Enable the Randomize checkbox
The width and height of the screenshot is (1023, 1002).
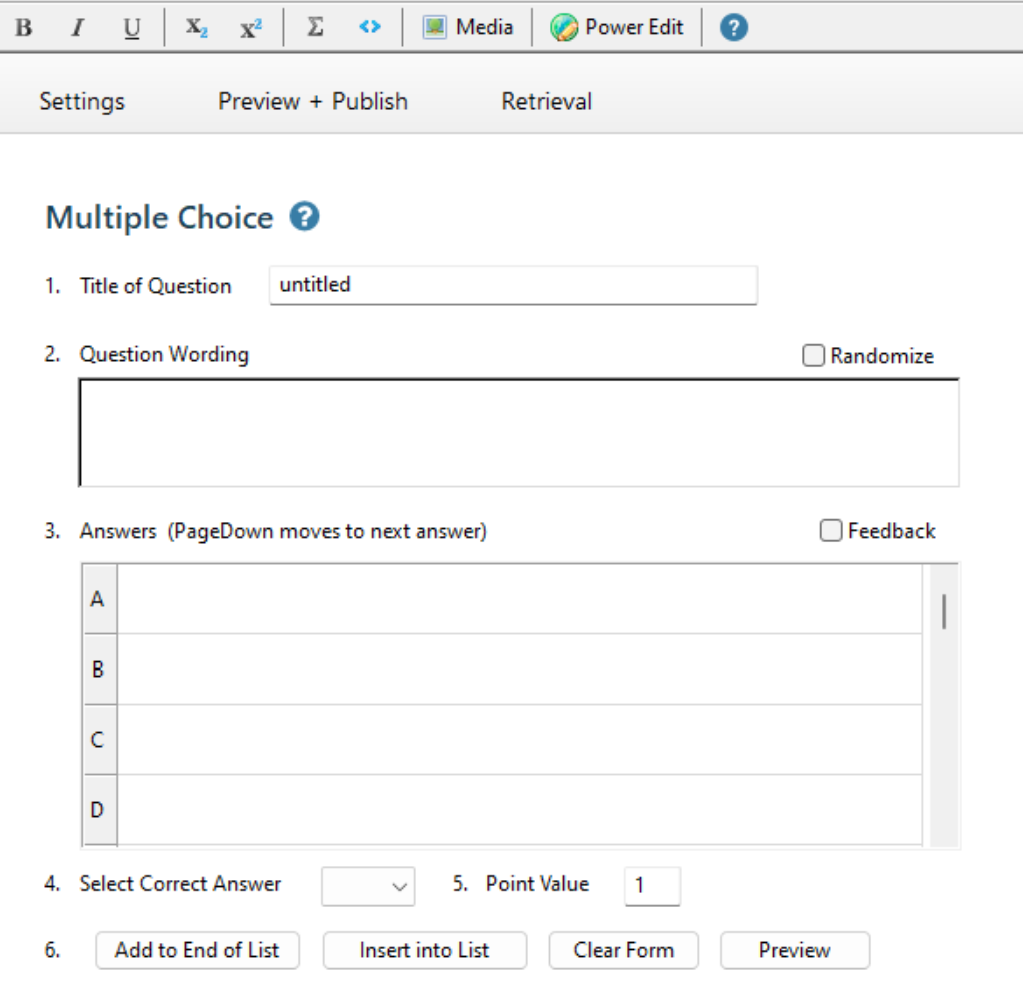coord(814,356)
